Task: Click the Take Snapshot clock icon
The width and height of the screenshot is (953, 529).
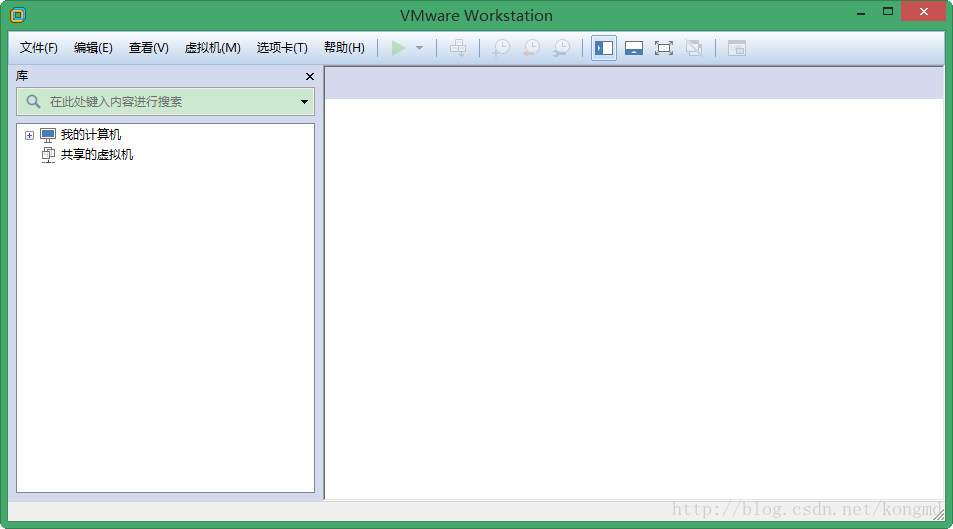Action: pos(501,48)
